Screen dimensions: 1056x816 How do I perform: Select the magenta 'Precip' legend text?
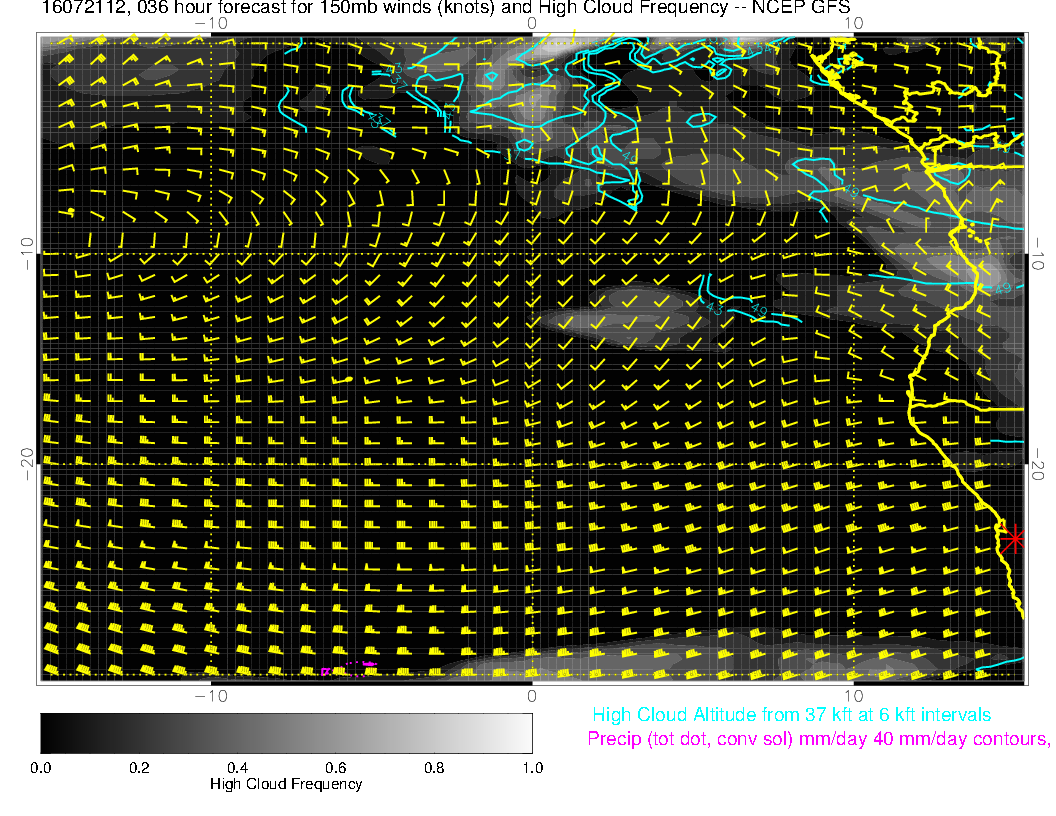coord(818,739)
